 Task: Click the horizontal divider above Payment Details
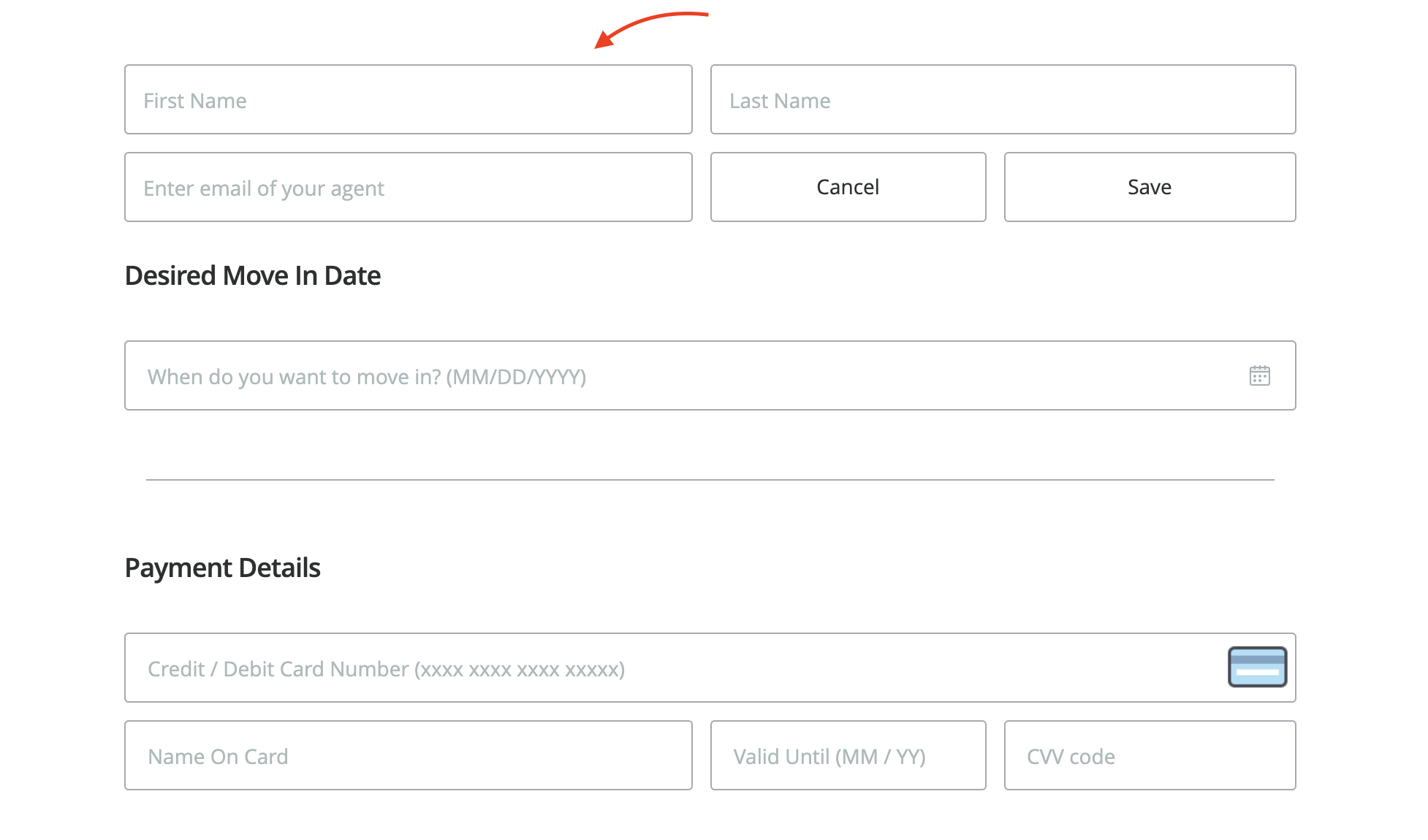(x=710, y=480)
